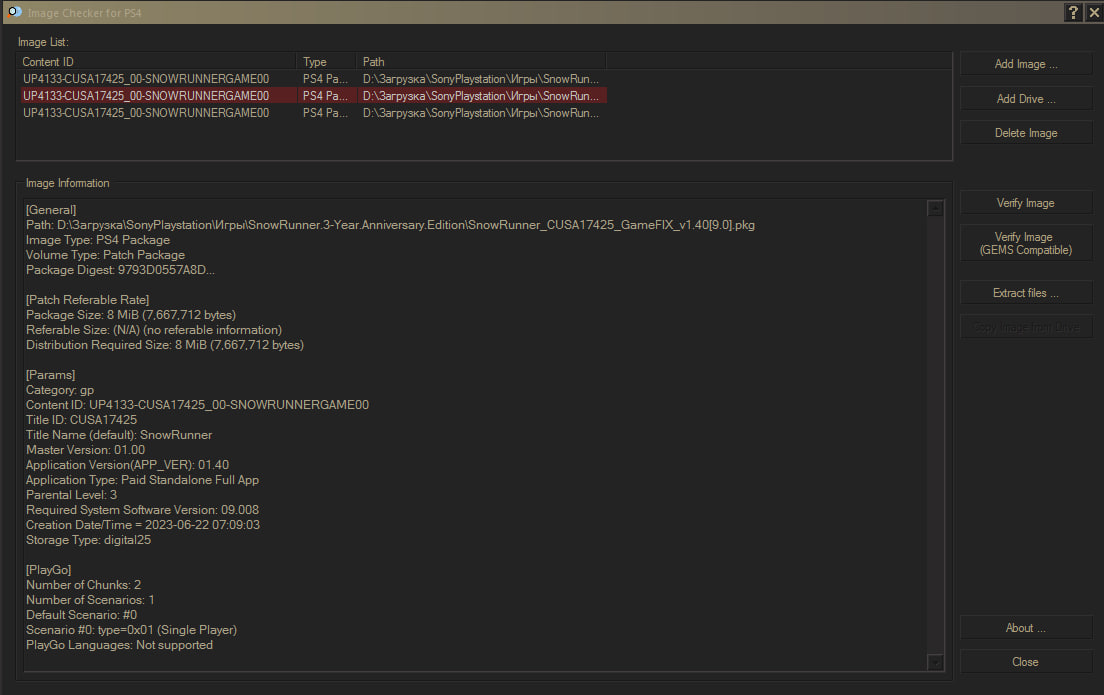Viewport: 1104px width, 695px height.
Task: Click the 'Number of Scenarios: 1' line
Action: point(90,600)
